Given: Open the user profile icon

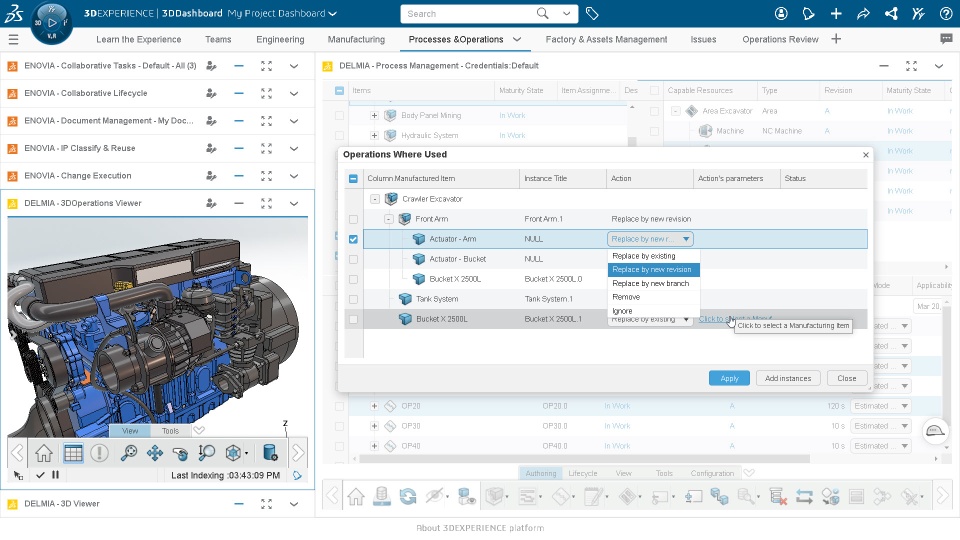Looking at the screenshot, I should [x=781, y=13].
